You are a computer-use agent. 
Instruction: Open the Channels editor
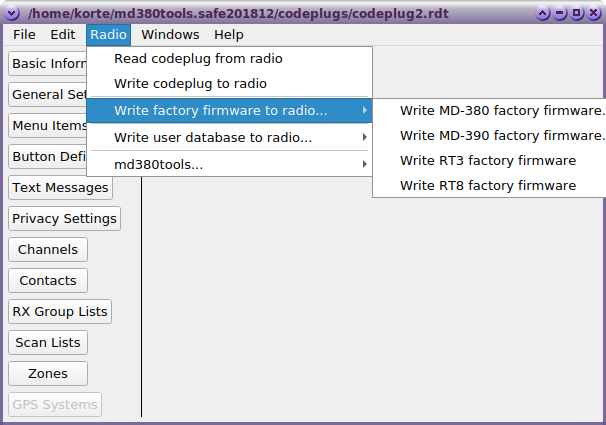[48, 250]
